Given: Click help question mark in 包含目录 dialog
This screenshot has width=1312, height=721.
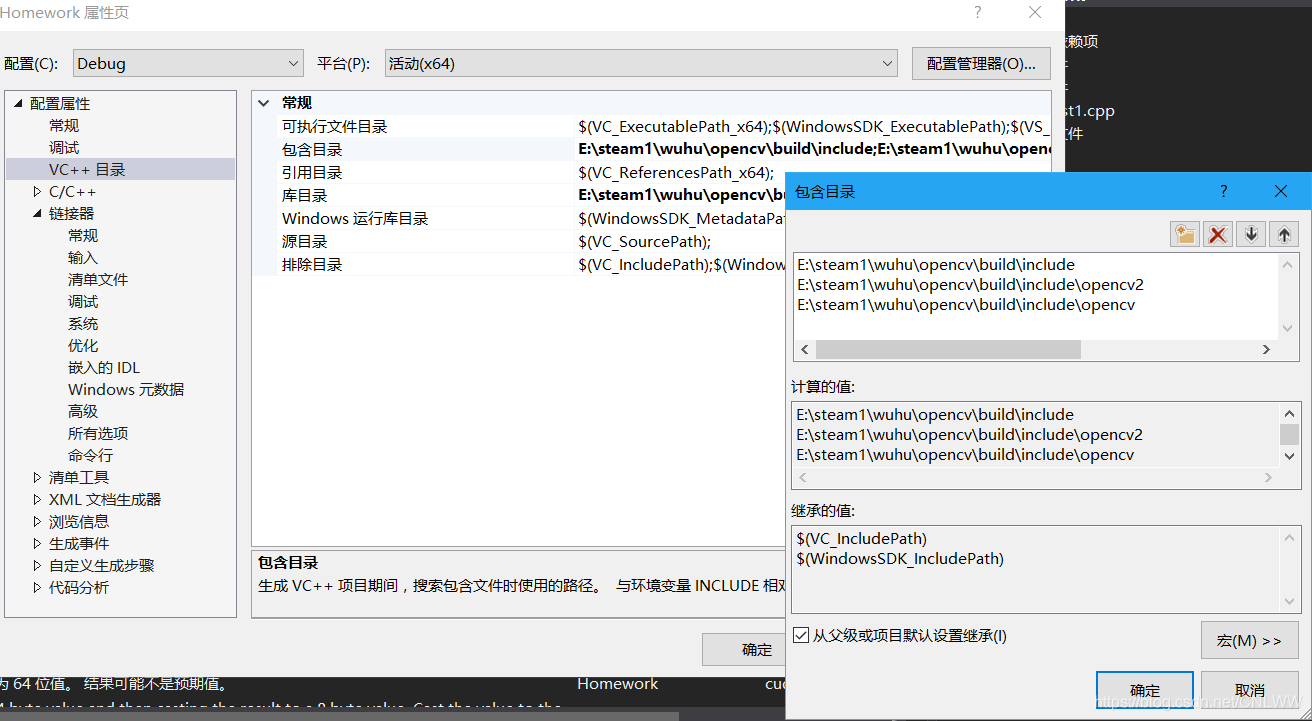Looking at the screenshot, I should pos(1224,191).
